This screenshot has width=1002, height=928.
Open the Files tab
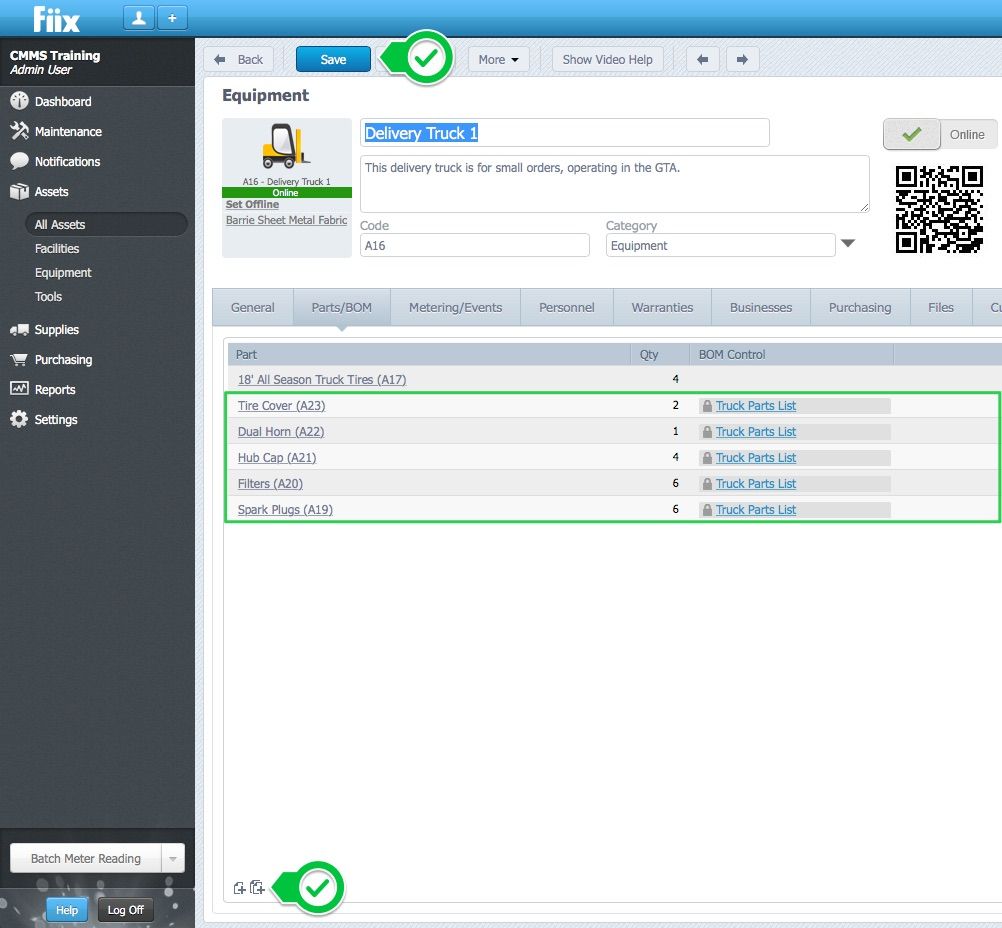[x=941, y=307]
